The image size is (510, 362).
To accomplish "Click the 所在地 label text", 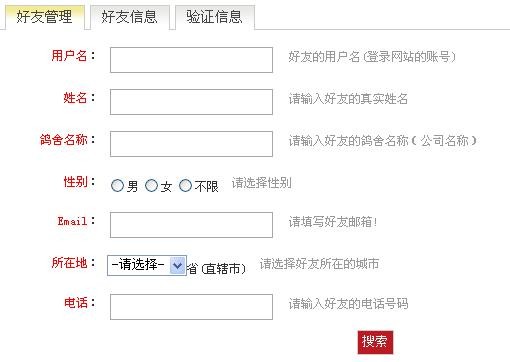I will tap(73, 263).
